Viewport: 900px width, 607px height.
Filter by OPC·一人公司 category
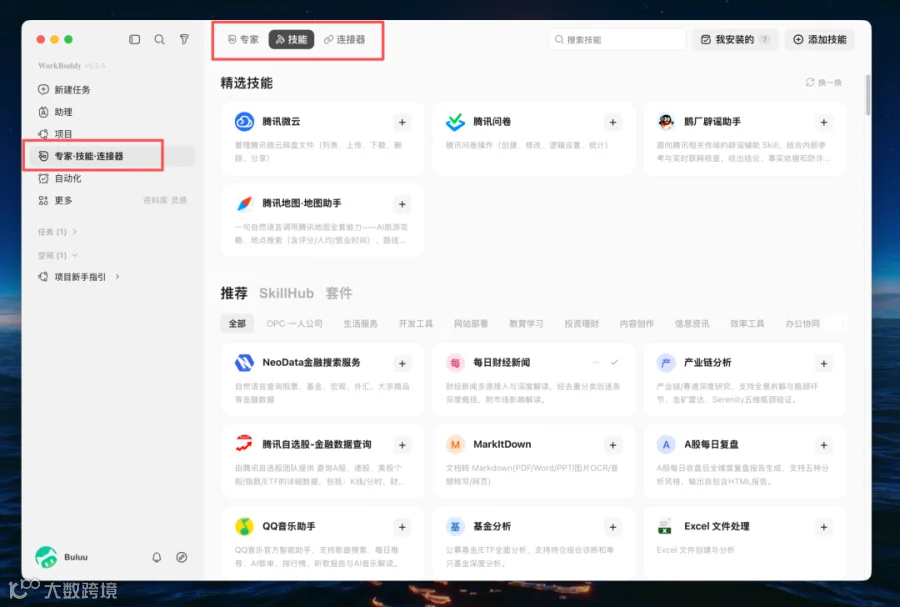[x=294, y=324]
